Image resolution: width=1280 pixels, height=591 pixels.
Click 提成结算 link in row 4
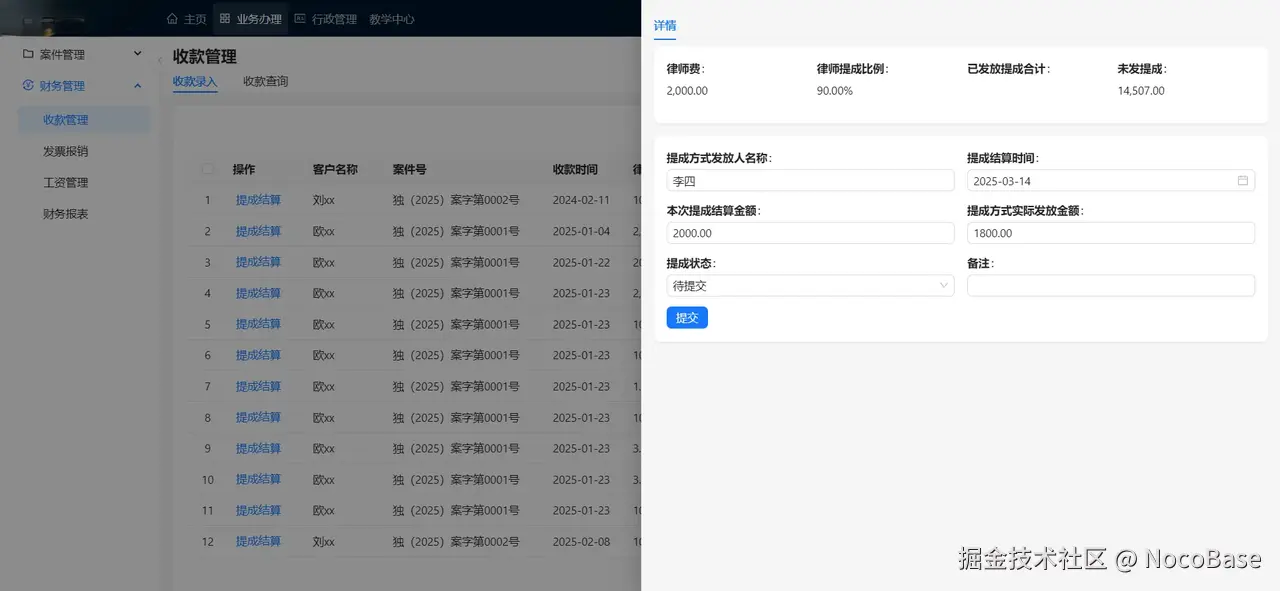[x=258, y=293]
